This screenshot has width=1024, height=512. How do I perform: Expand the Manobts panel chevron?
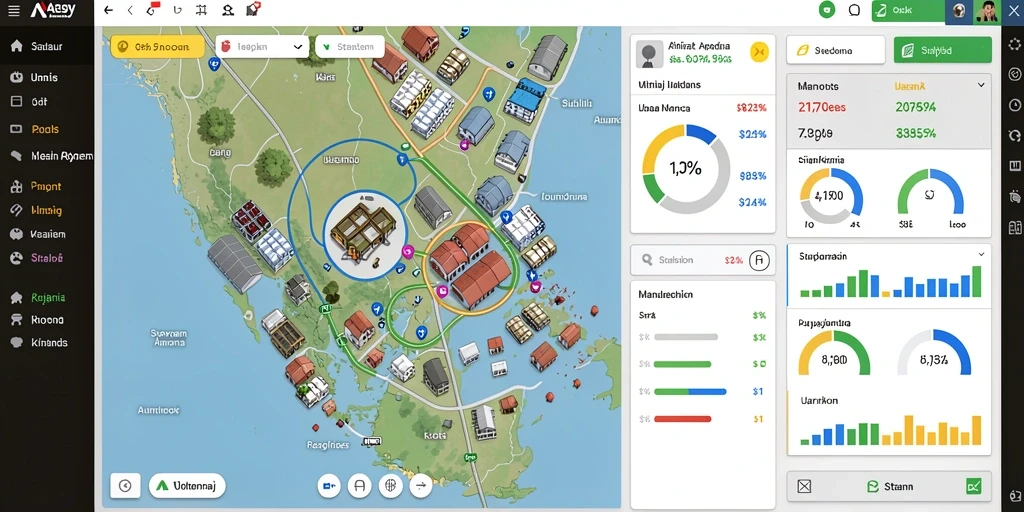tap(981, 85)
